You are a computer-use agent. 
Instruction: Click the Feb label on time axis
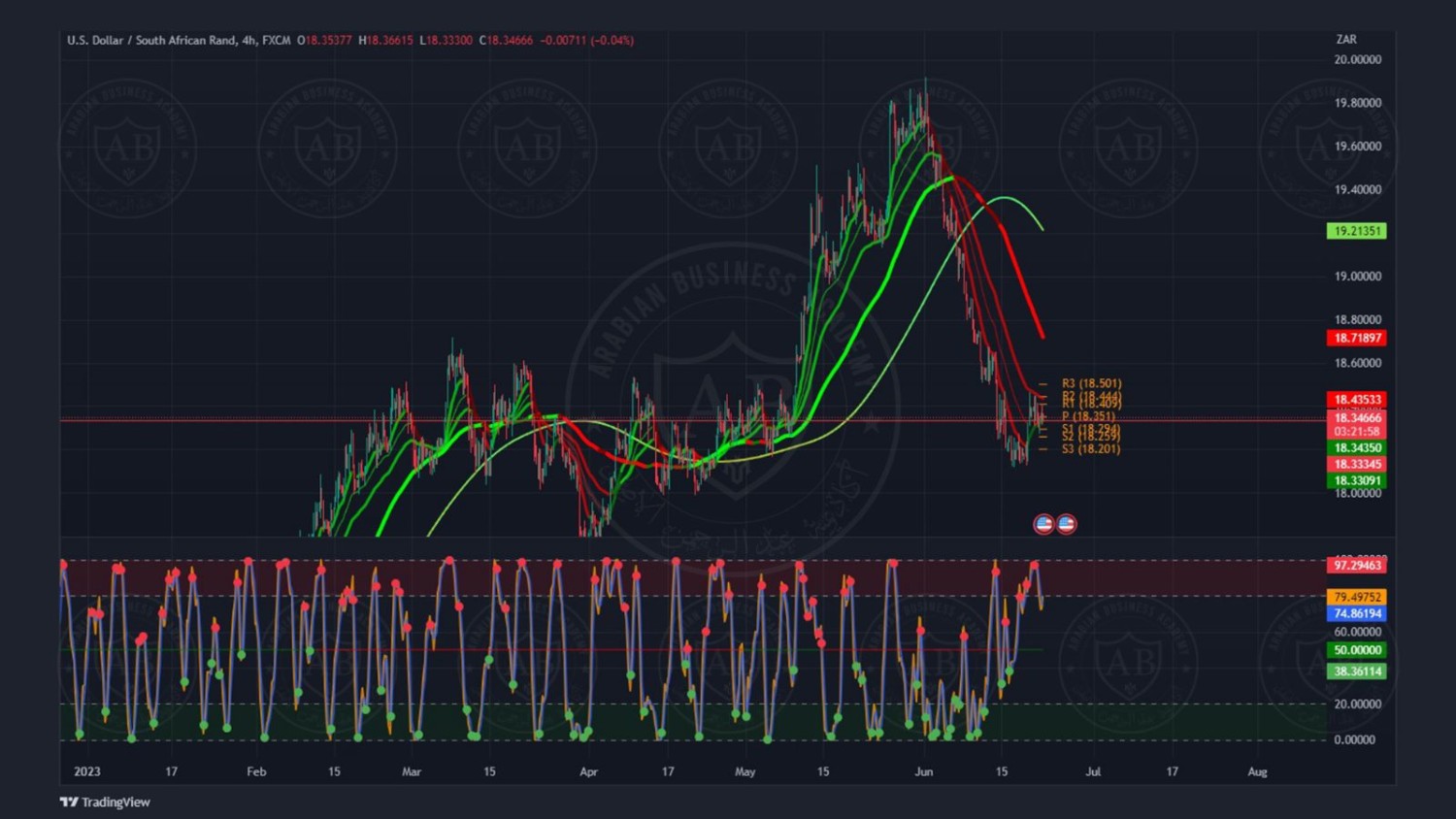(256, 772)
